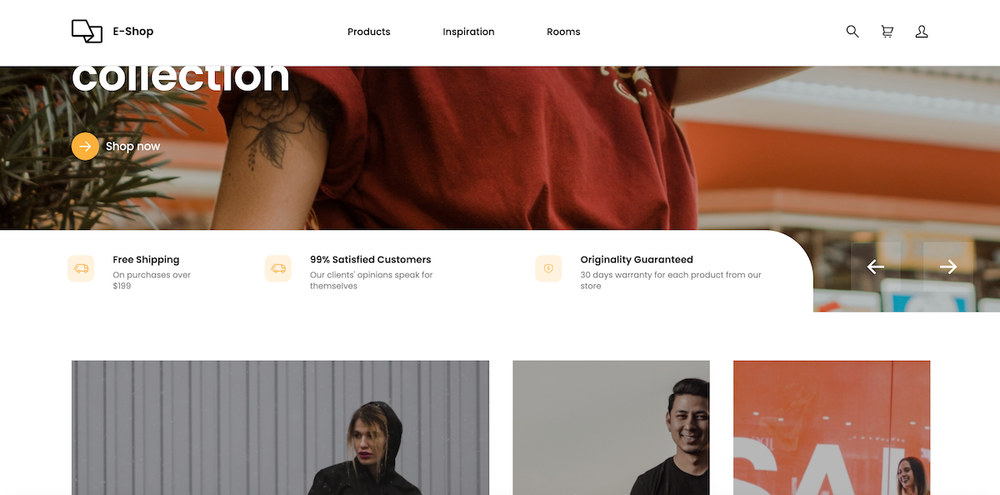Image resolution: width=1000 pixels, height=495 pixels.
Task: Click the Free Shipping truck icon
Action: [x=81, y=269]
